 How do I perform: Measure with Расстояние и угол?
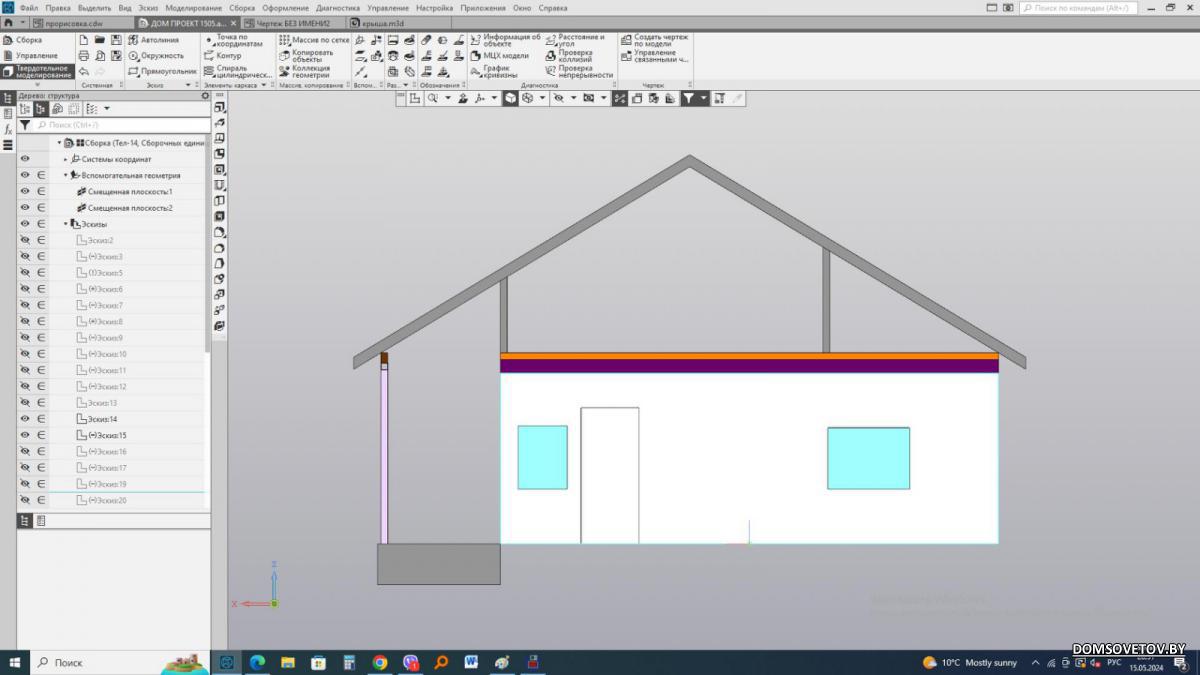point(575,40)
